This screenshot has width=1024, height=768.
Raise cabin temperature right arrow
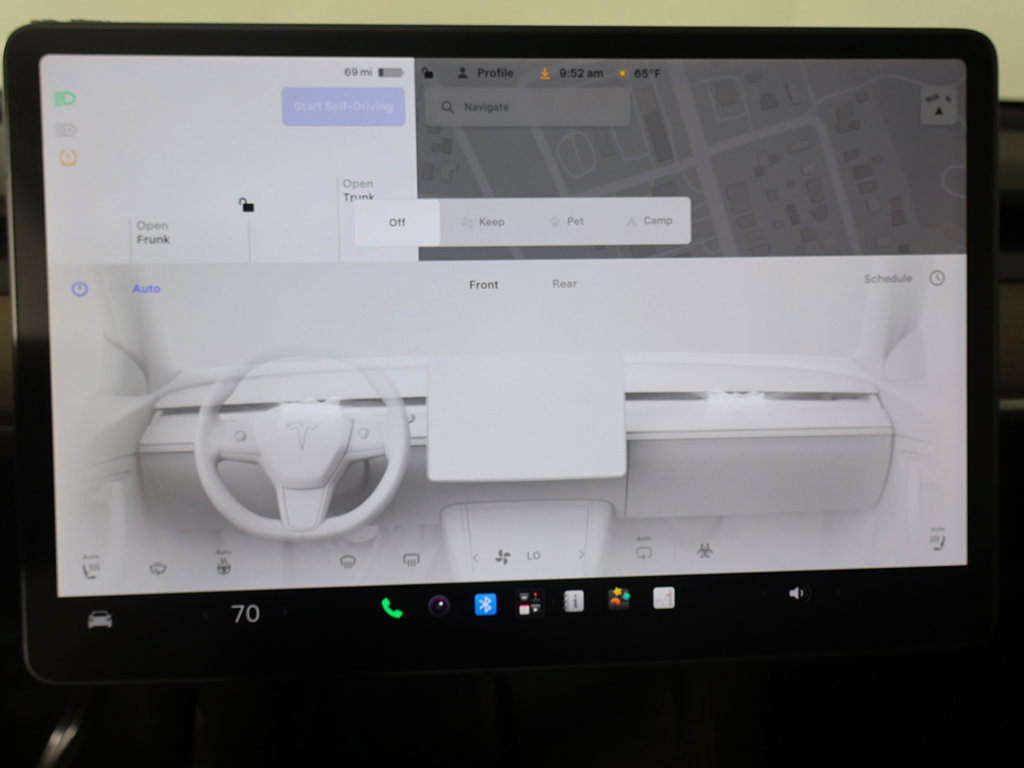tap(285, 613)
